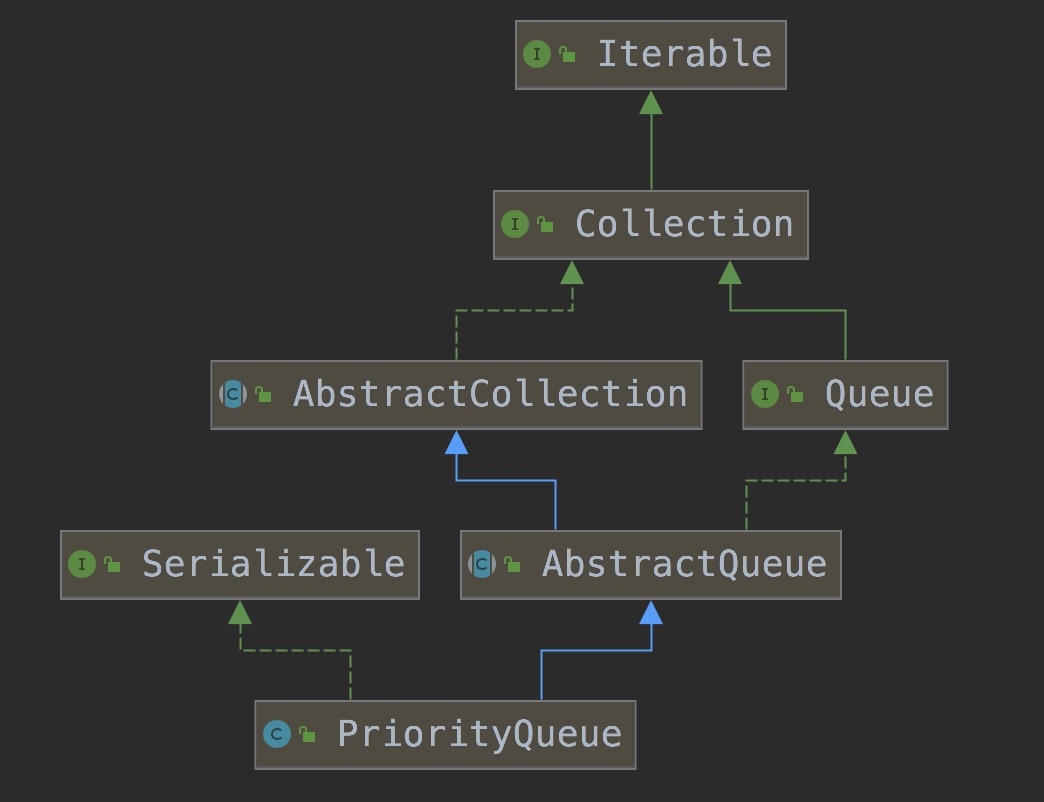Click the interface icon on Queue node
The width and height of the screenshot is (1044, 802).
coord(764,394)
